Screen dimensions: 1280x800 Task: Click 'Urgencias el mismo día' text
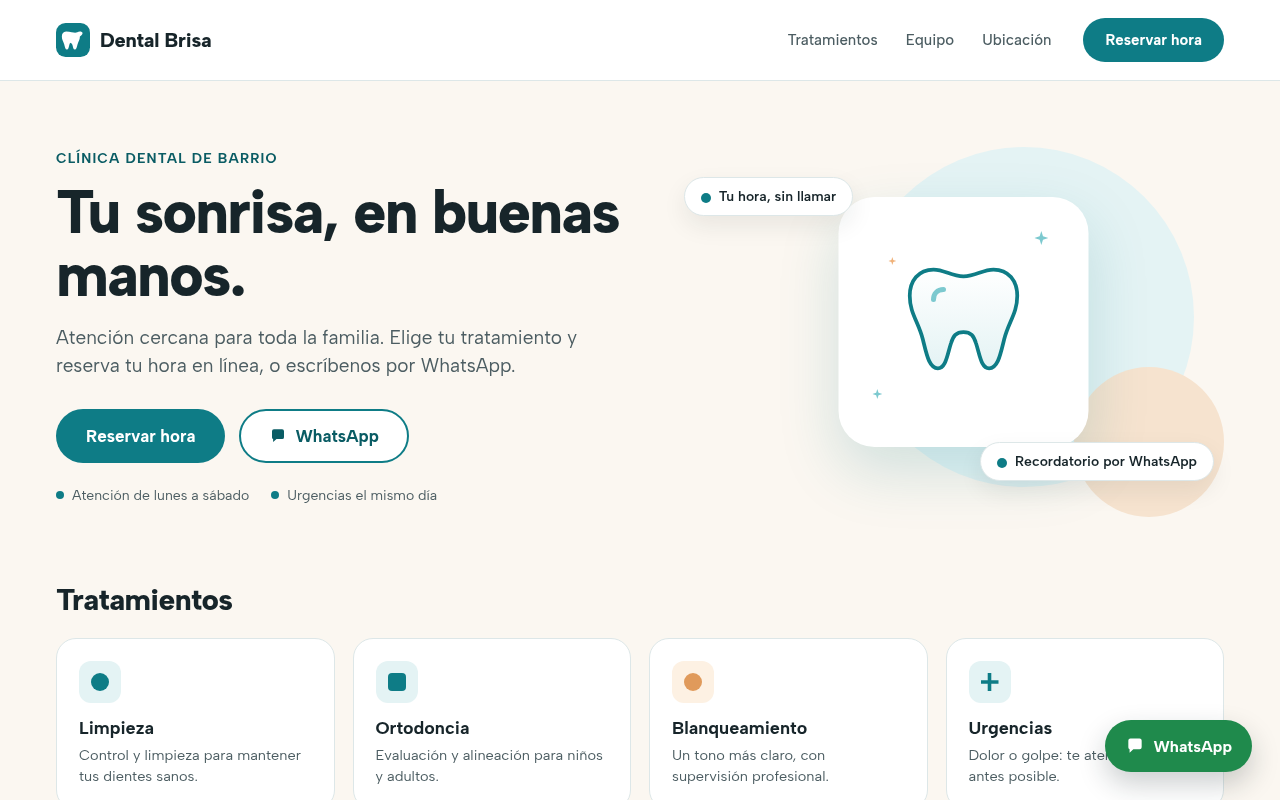click(362, 495)
